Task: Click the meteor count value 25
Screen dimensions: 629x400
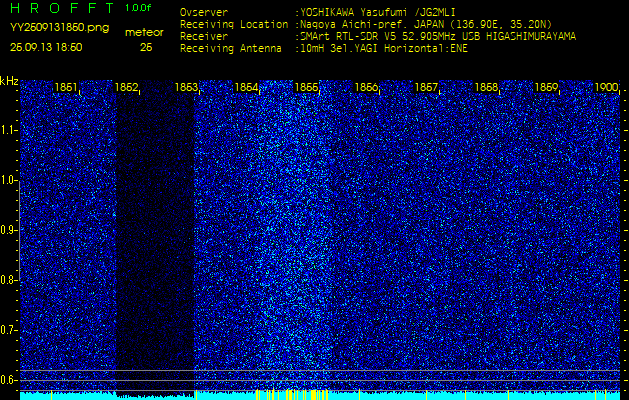Action: pos(146,47)
